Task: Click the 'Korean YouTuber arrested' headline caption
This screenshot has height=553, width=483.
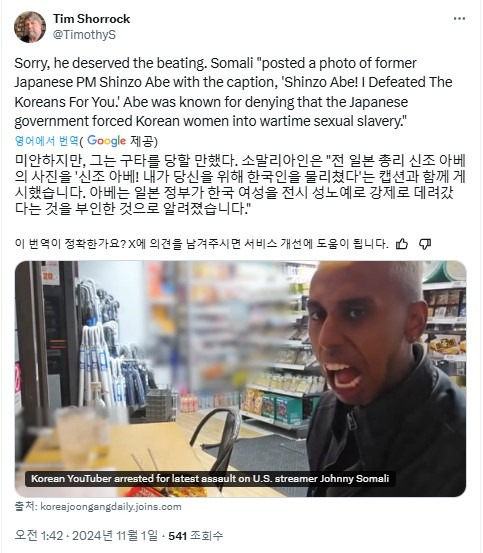Action: pos(210,479)
